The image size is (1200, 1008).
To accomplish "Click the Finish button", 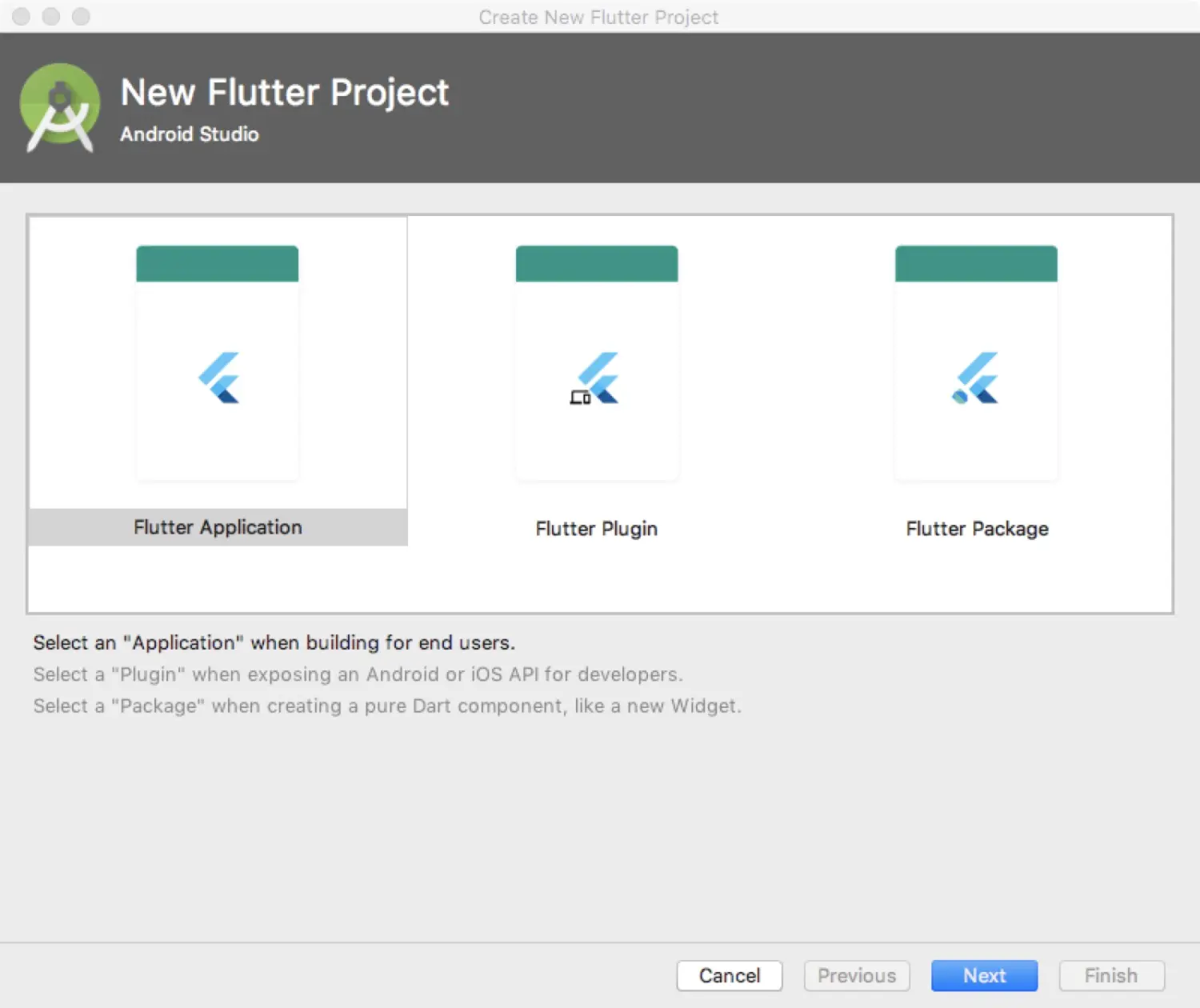I will [x=1111, y=976].
